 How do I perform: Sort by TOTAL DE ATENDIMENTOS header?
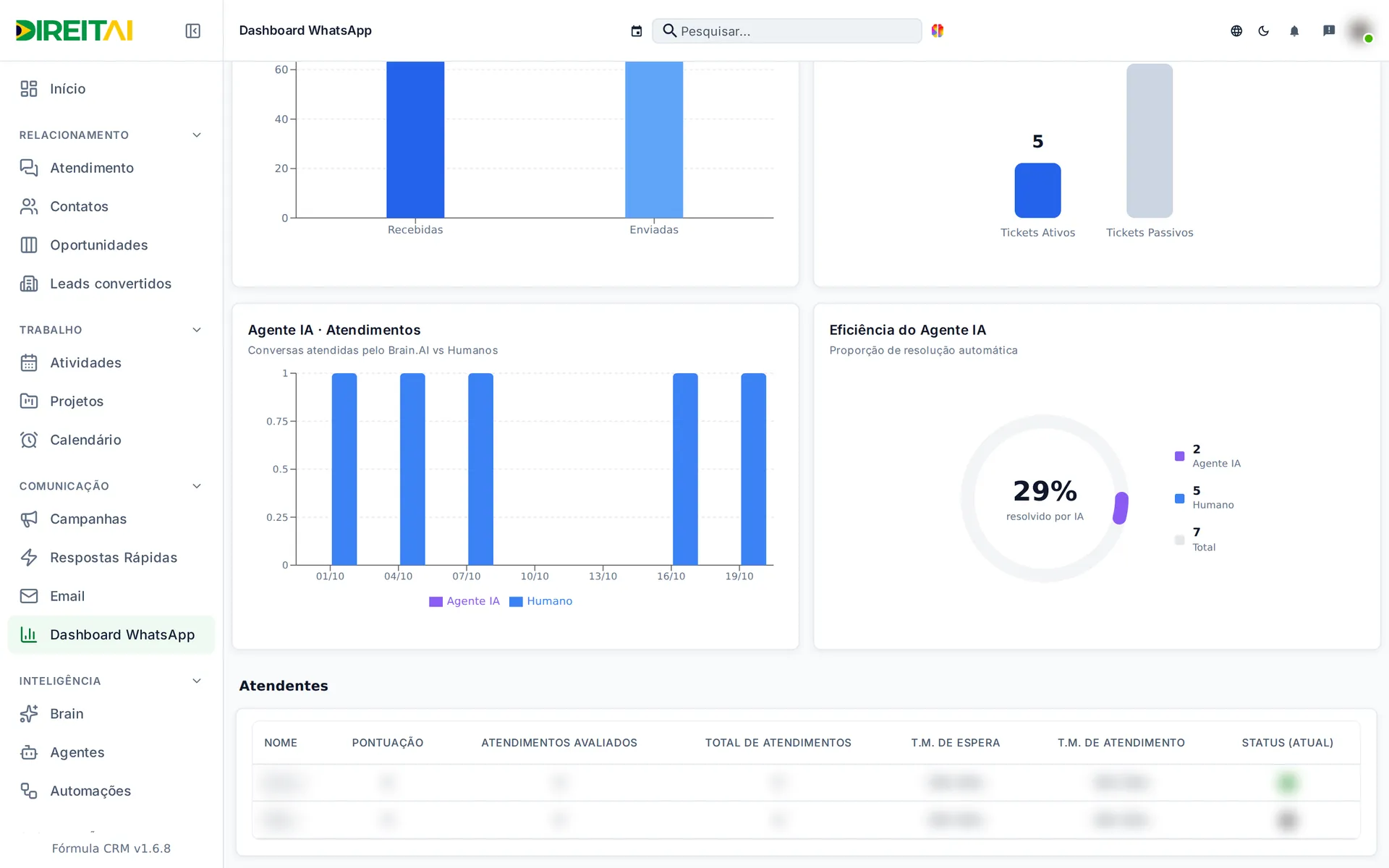pos(778,743)
